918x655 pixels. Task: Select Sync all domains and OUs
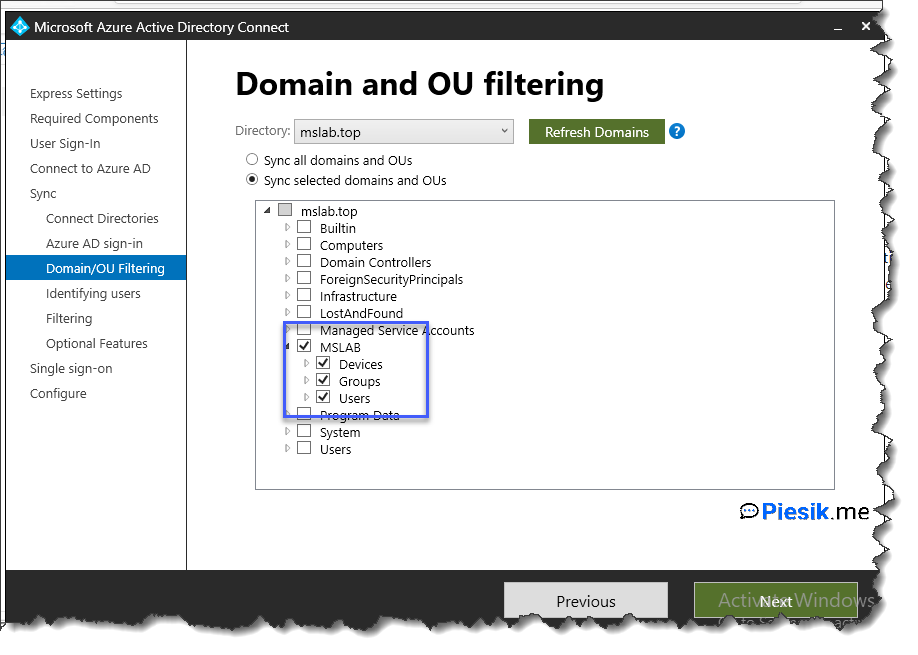252,160
